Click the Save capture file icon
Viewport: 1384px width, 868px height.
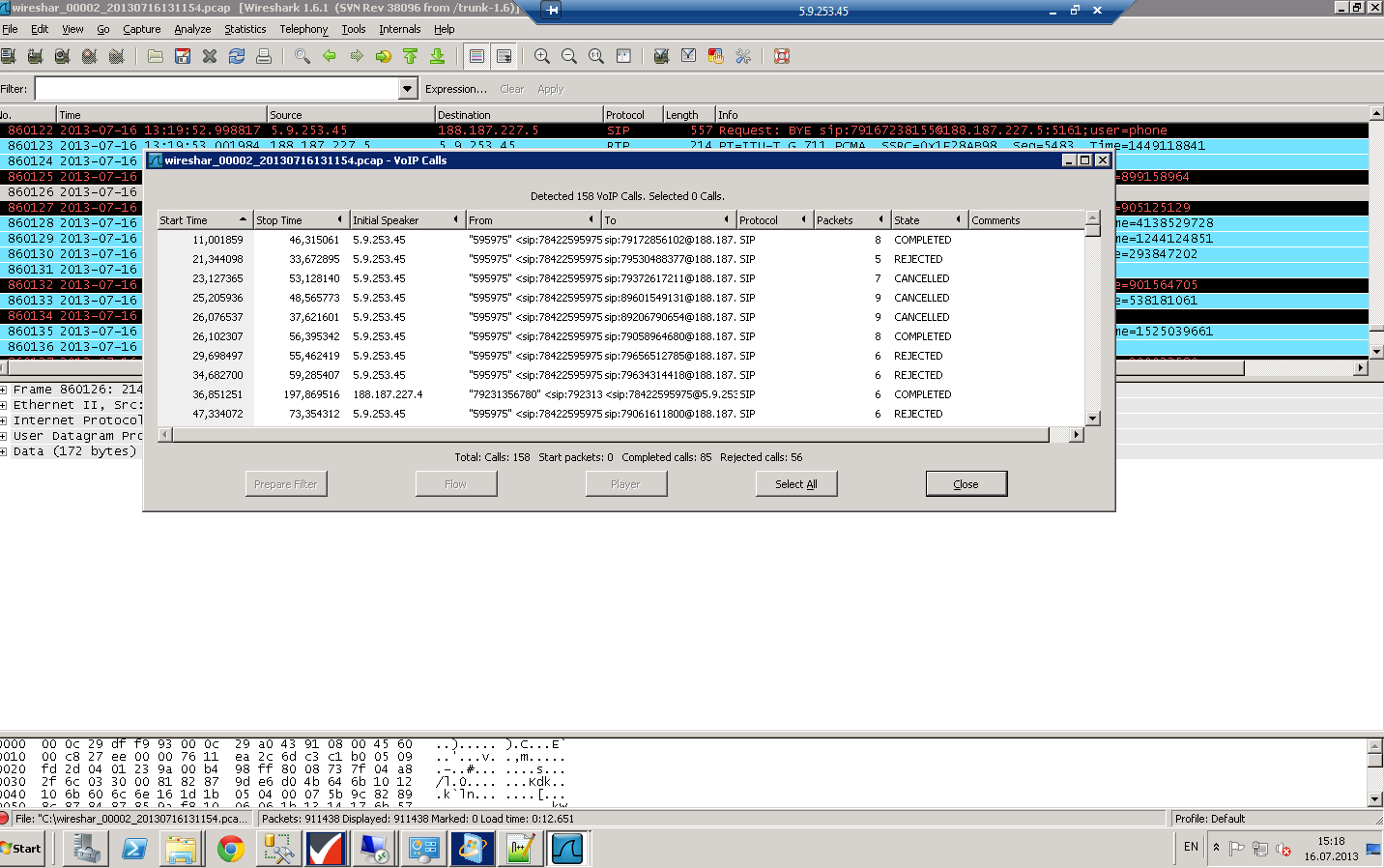pyautogui.click(x=183, y=56)
